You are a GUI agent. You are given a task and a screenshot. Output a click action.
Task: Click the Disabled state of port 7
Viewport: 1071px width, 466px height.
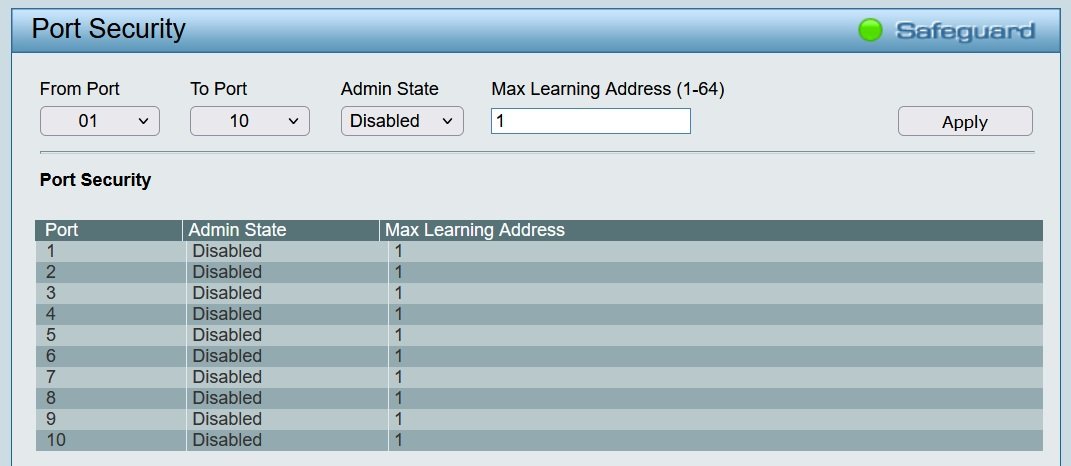point(227,377)
